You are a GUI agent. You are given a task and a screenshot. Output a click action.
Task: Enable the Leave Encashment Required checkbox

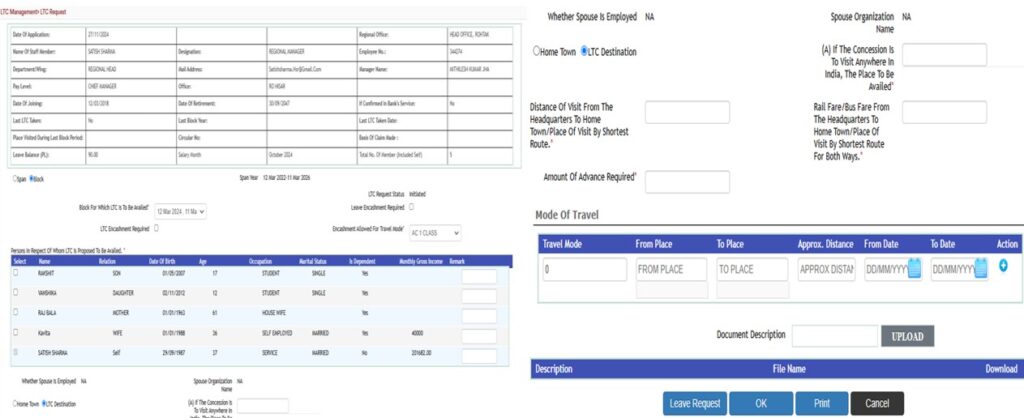pyautogui.click(x=411, y=207)
